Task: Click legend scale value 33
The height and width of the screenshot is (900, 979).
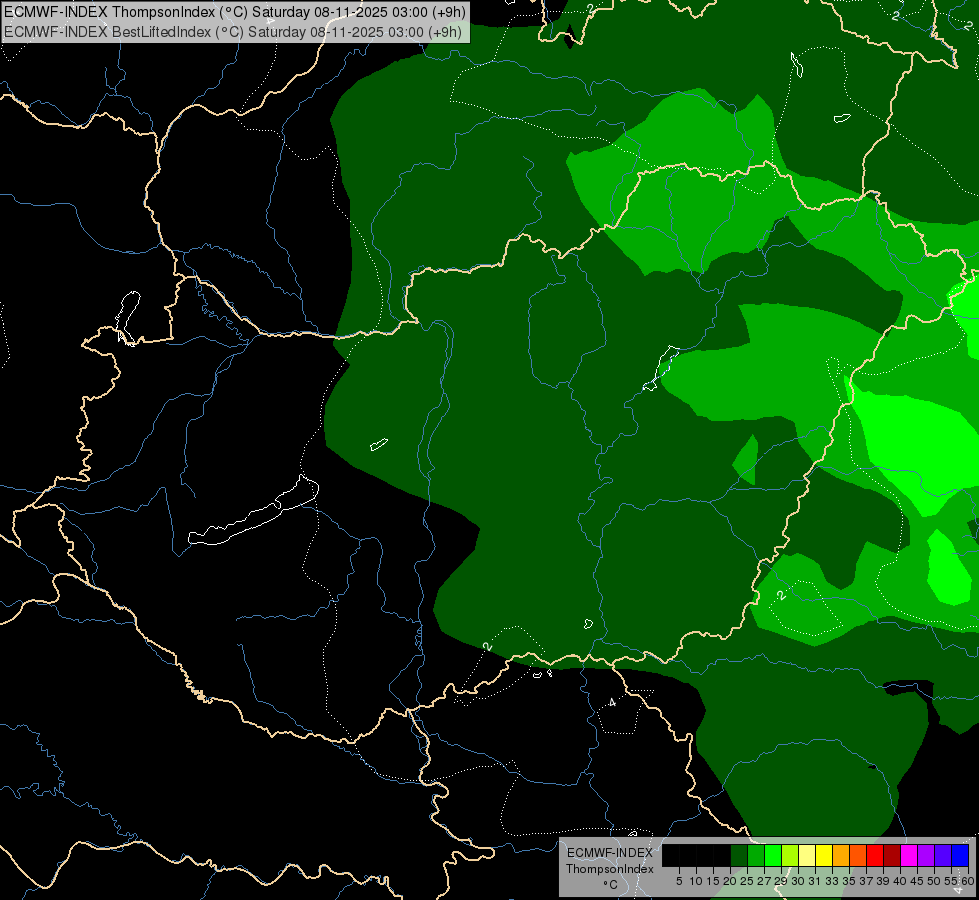Action: [x=832, y=881]
